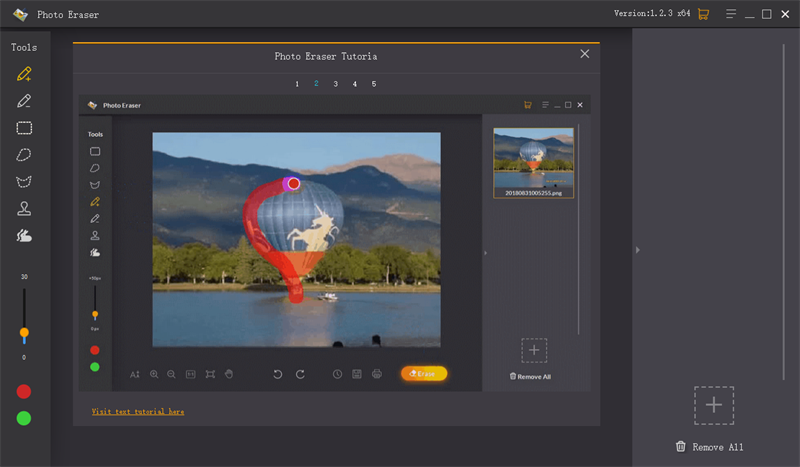The image size is (800, 467).
Task: Click the cart icon in tutorial preview title bar
Action: 528,105
